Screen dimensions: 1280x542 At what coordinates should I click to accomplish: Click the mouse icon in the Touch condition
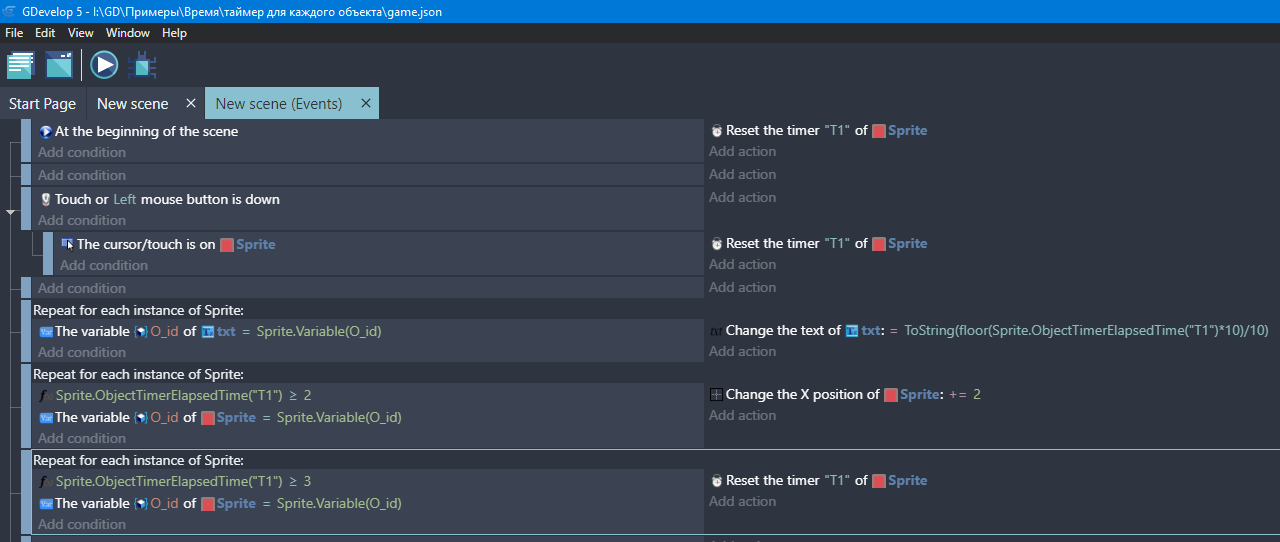[x=45, y=199]
